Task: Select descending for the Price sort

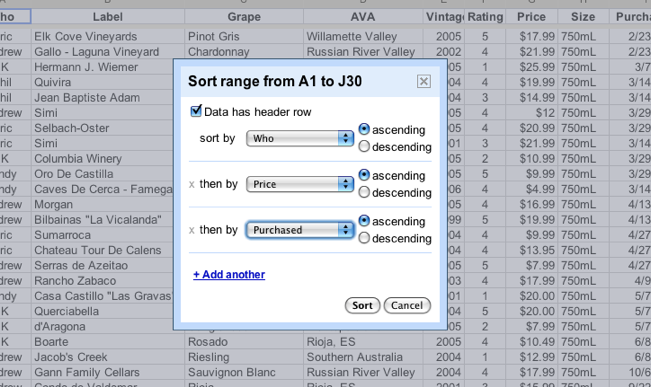Action: [x=364, y=192]
